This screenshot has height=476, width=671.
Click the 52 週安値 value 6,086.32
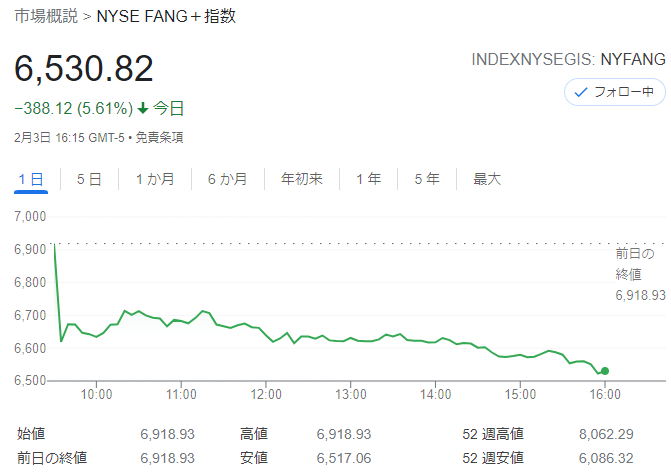(606, 458)
